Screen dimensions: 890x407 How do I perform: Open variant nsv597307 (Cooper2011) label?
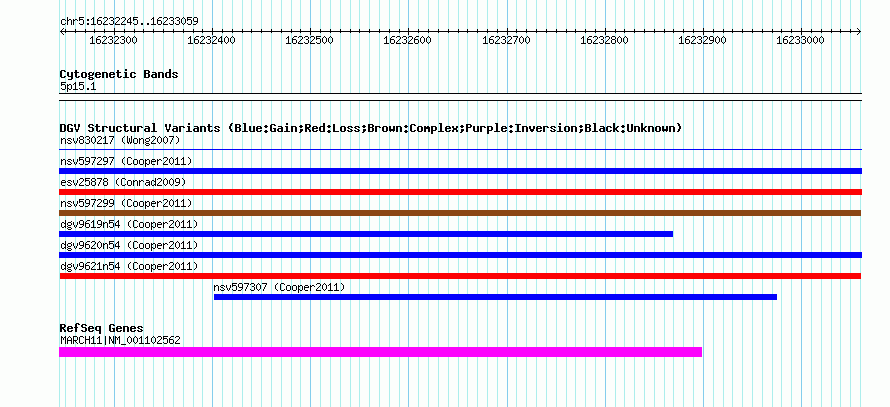[x=279, y=287]
